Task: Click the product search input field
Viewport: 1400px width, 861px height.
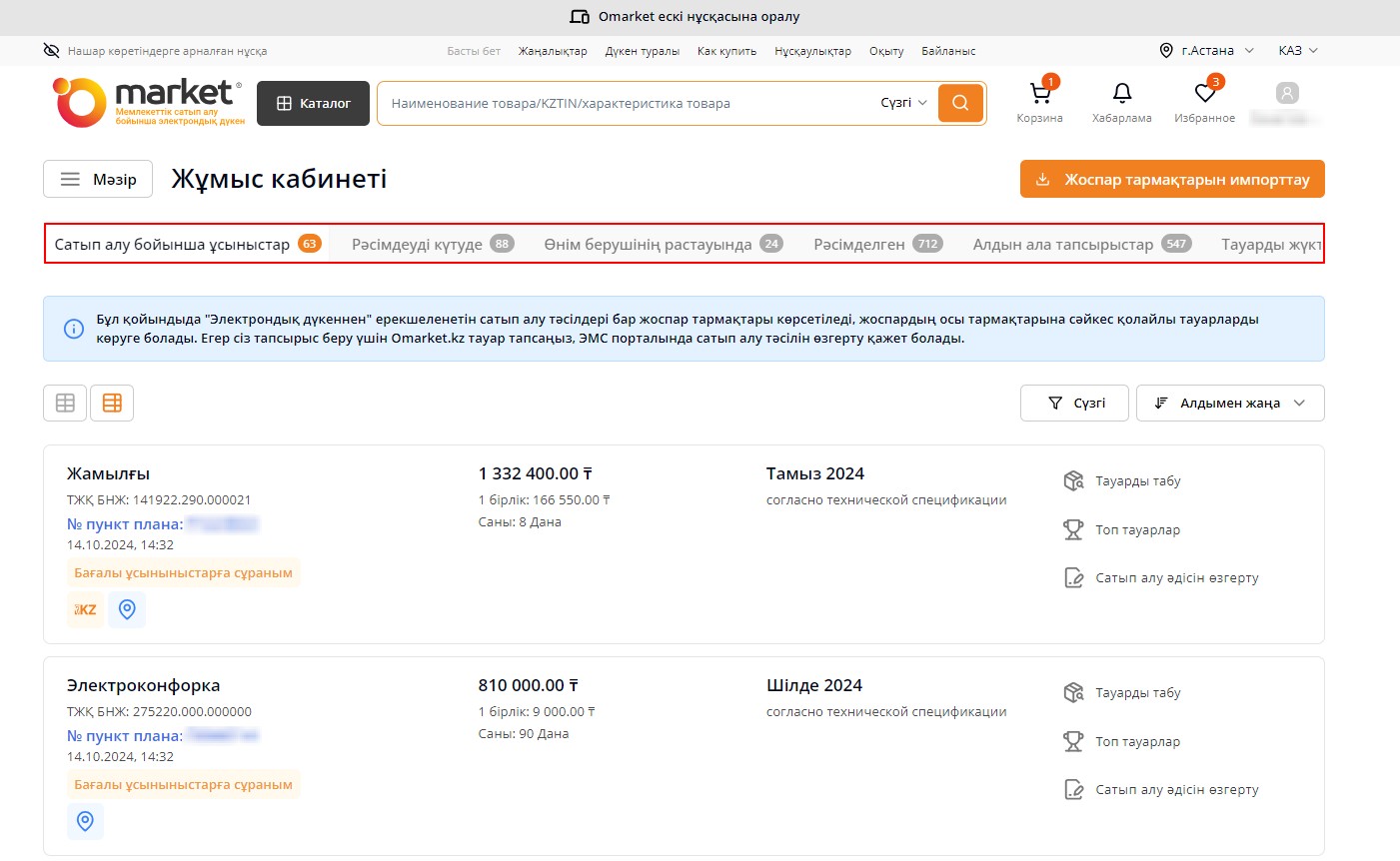Action: [x=625, y=103]
